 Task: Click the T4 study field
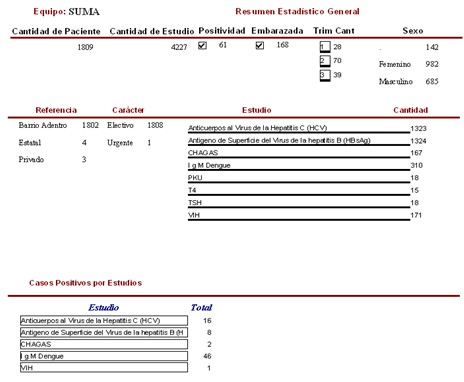(299, 191)
